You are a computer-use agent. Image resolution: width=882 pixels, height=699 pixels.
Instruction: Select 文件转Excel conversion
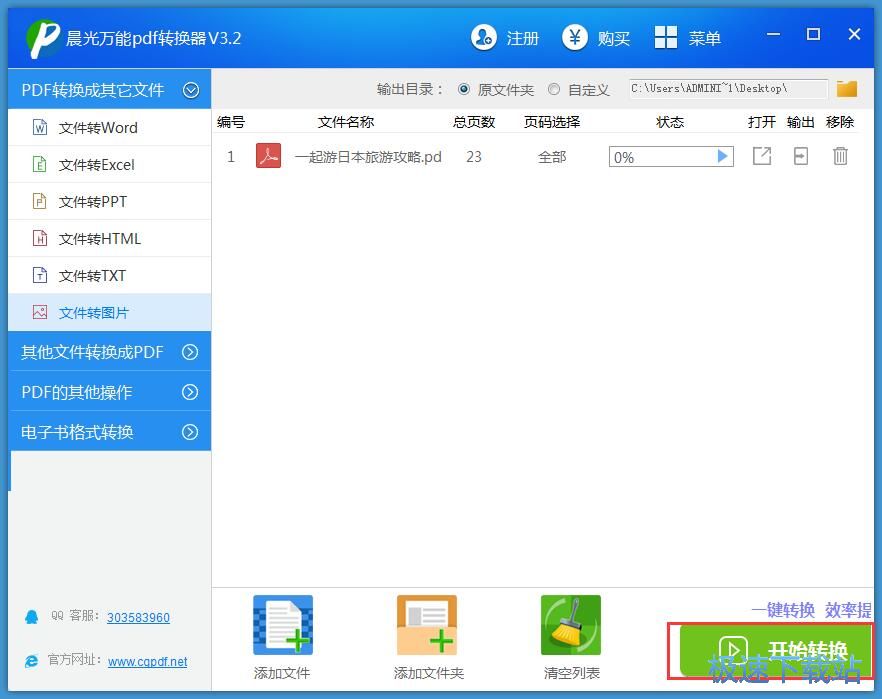tap(110, 165)
